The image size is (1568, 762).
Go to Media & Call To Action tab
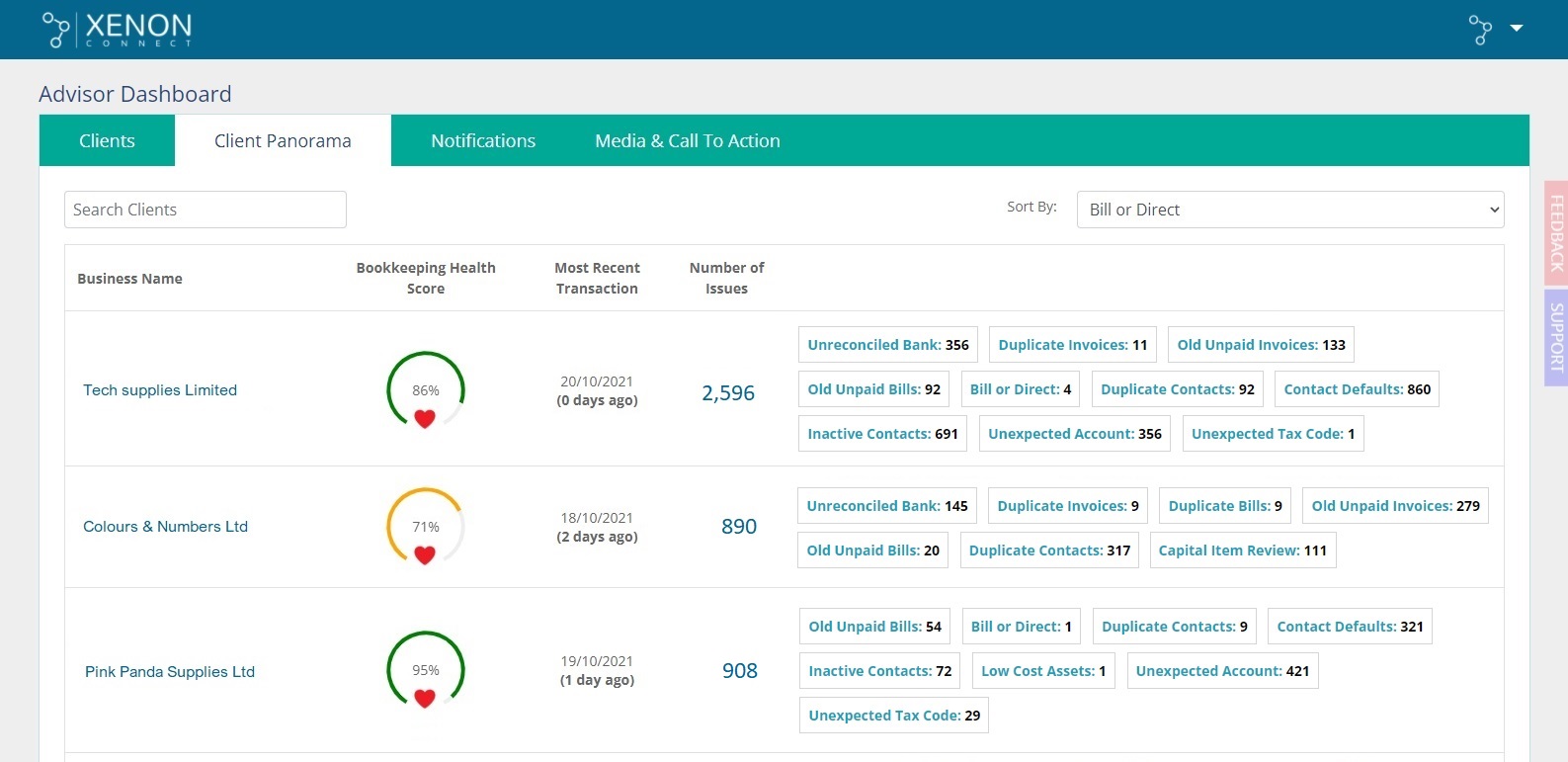click(x=687, y=140)
